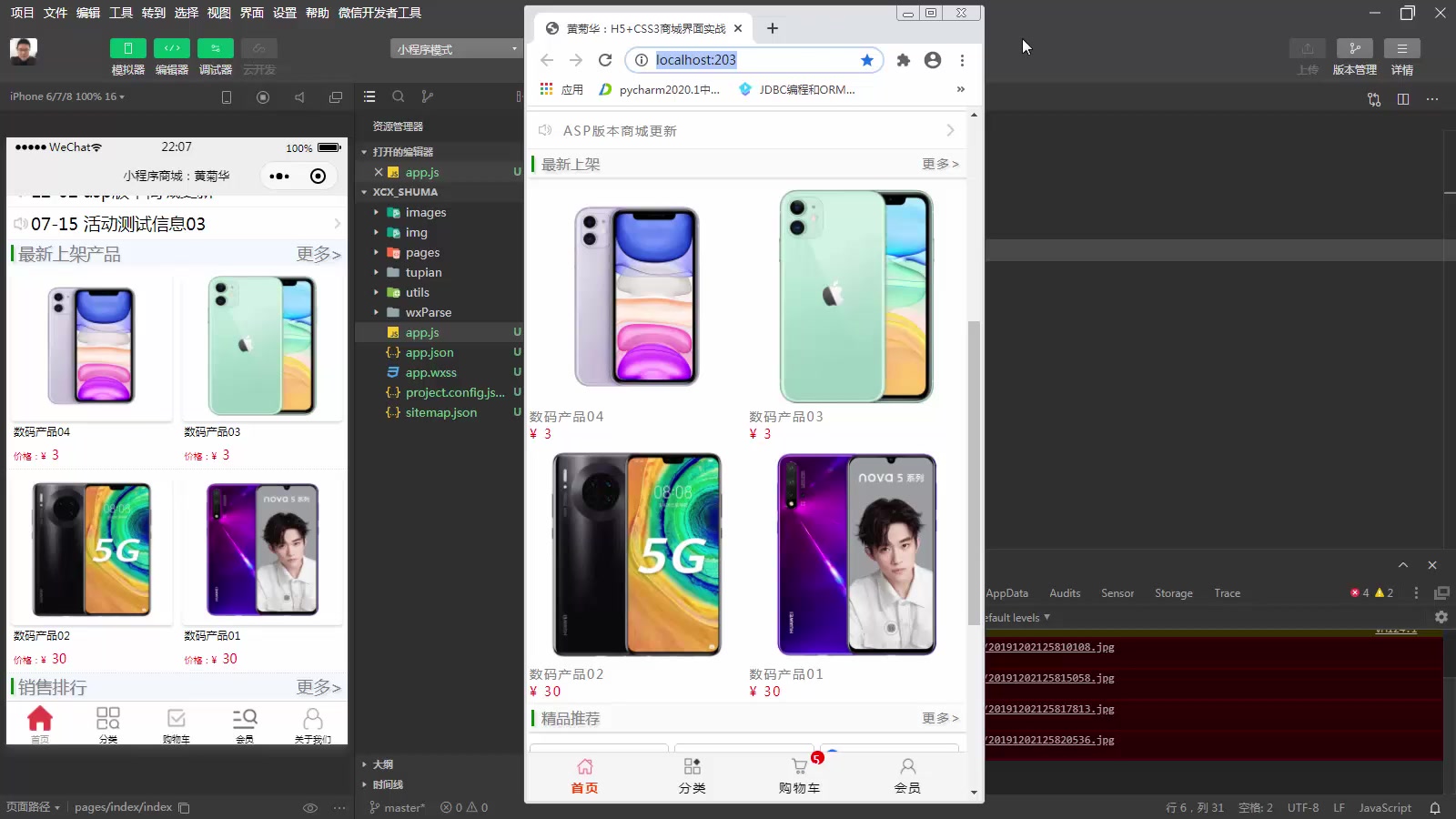Open sitemap.json in the file tree
The height and width of the screenshot is (819, 1456).
coord(441,412)
